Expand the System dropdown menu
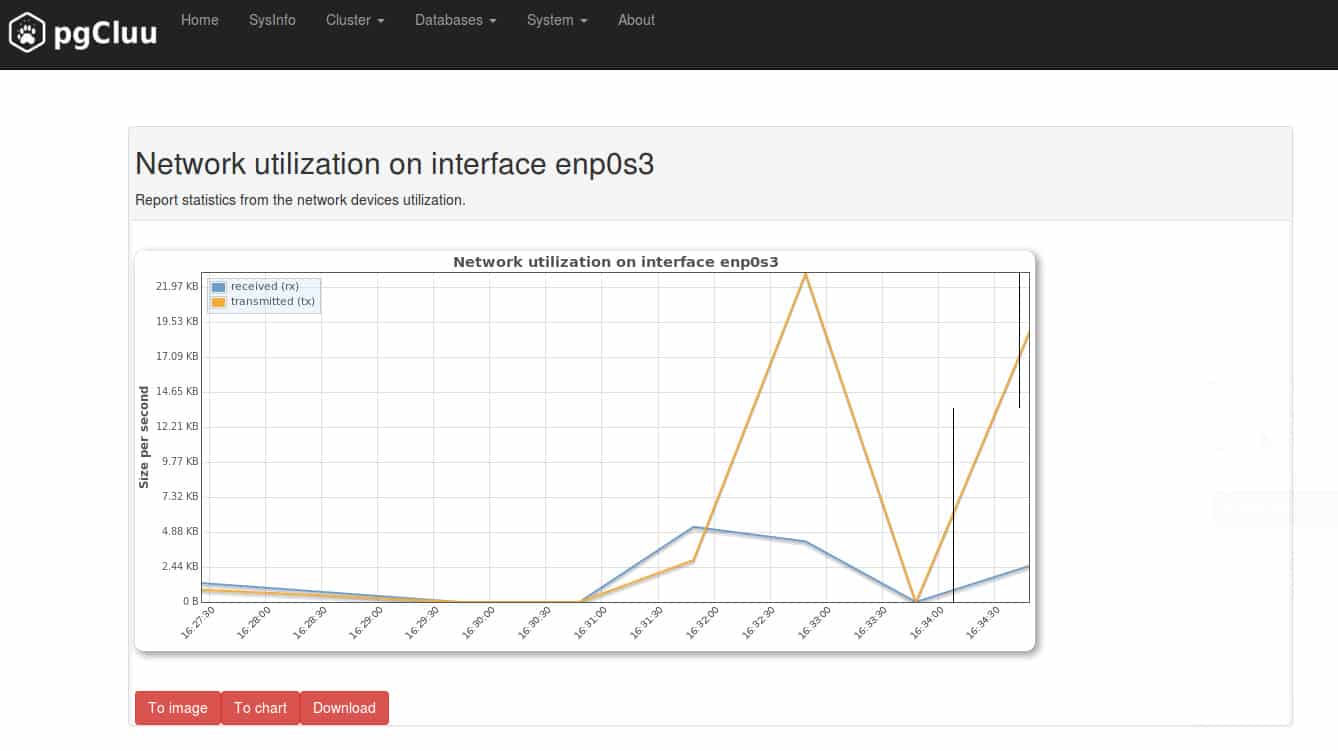 557,20
